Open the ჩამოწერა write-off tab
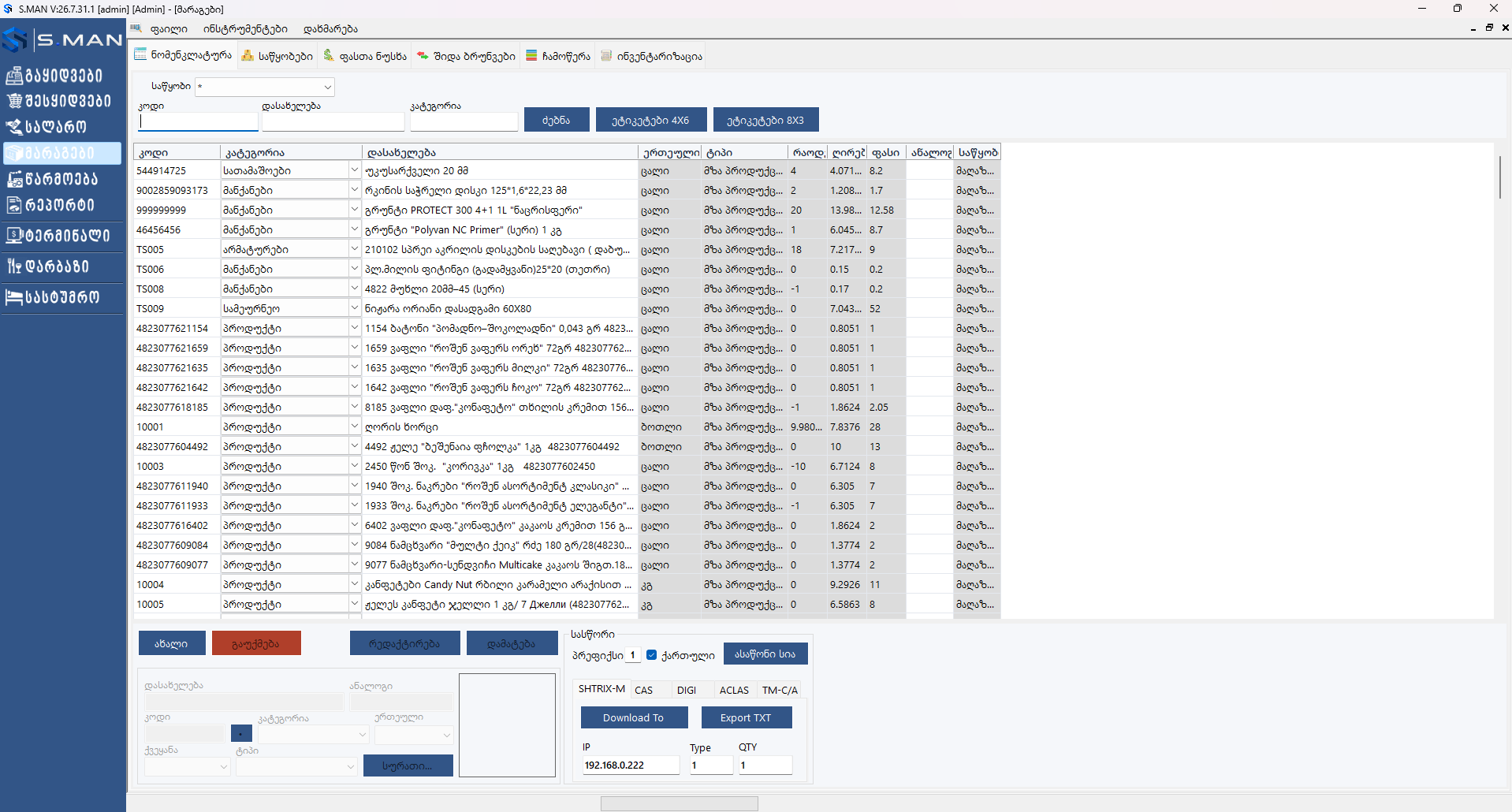This screenshot has height=812, width=1512. click(558, 56)
